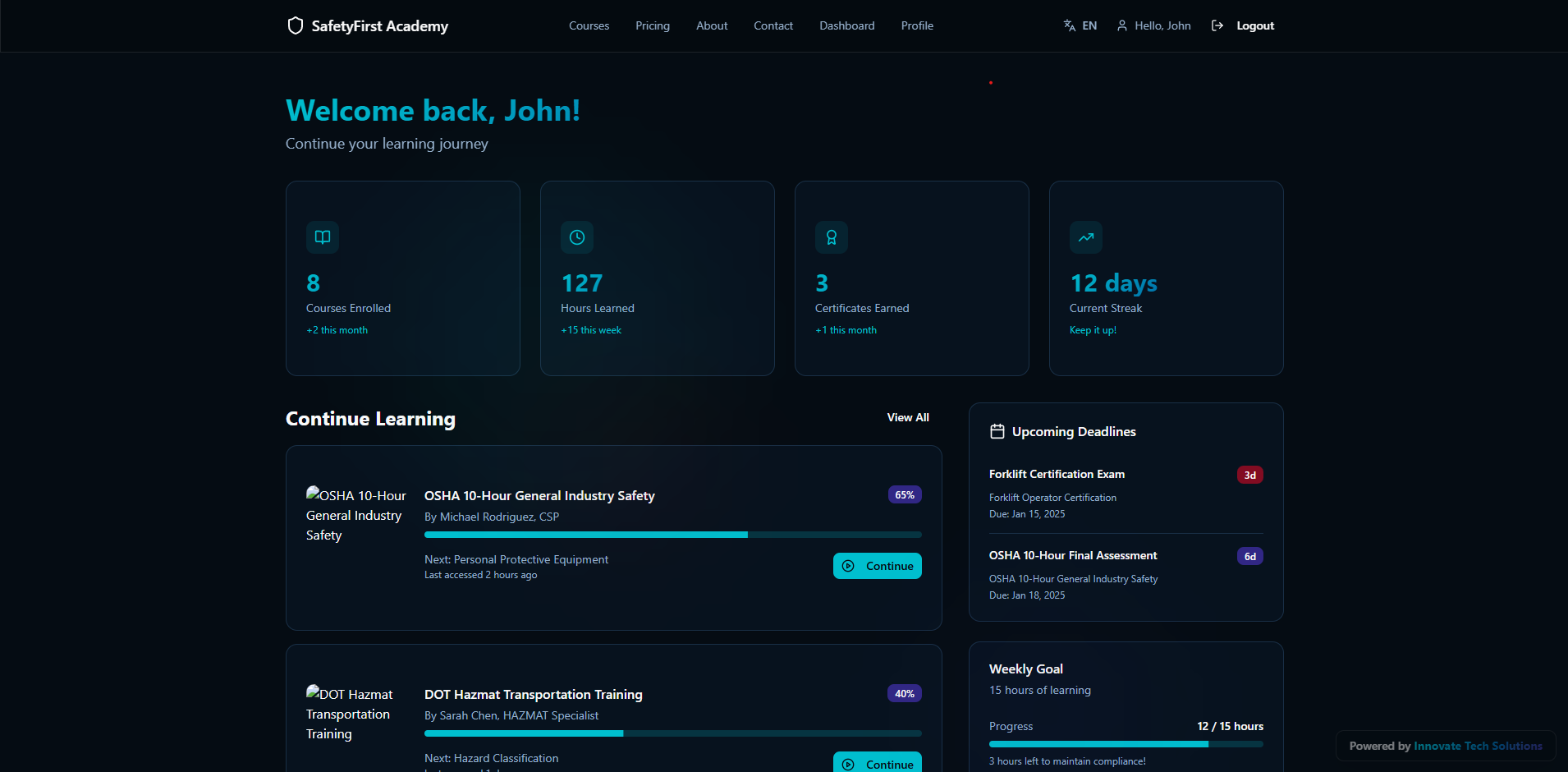1568x772 pixels.
Task: Click the trending arrow icon for Current Streak
Action: click(x=1086, y=237)
